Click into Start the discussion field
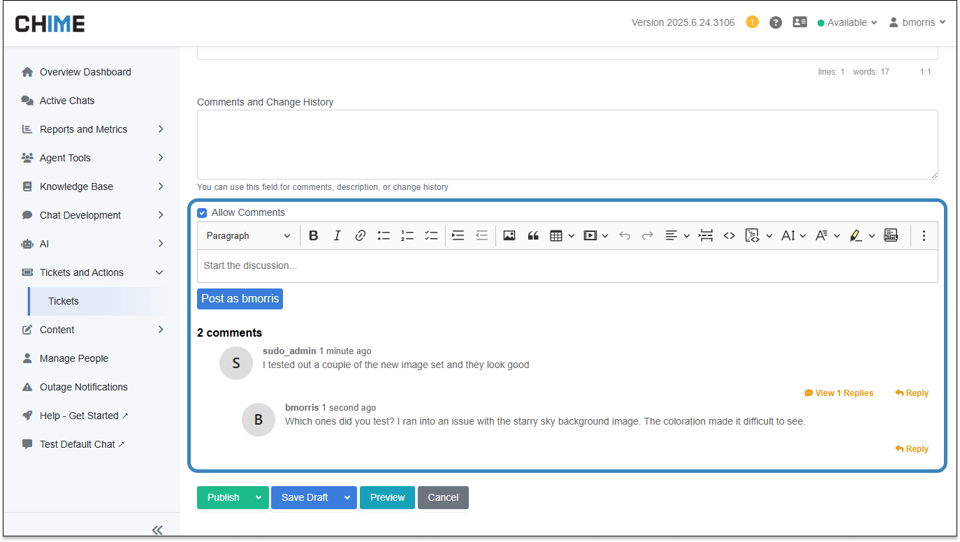The image size is (960, 542). point(568,266)
